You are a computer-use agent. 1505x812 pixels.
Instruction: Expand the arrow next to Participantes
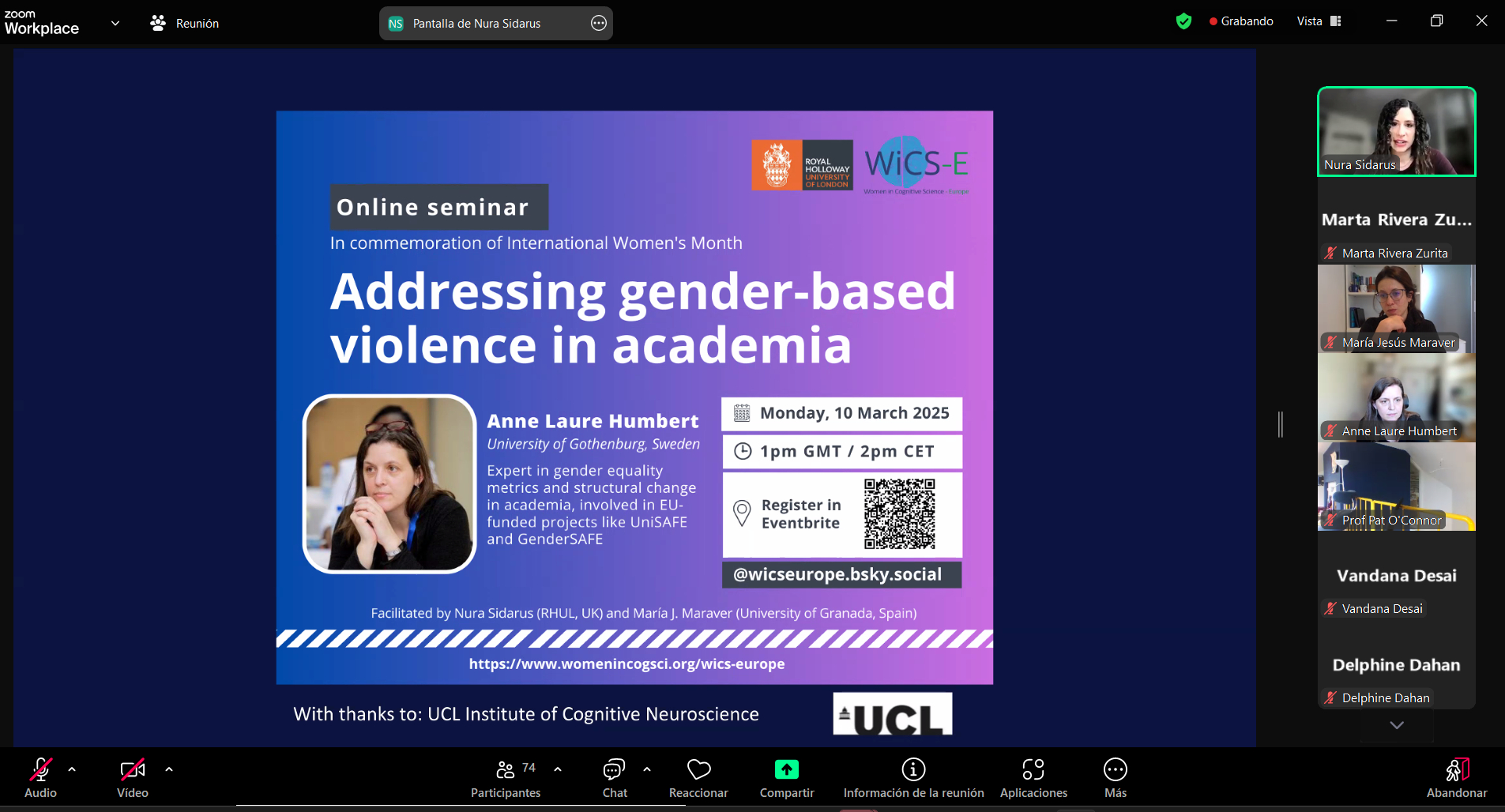(558, 769)
